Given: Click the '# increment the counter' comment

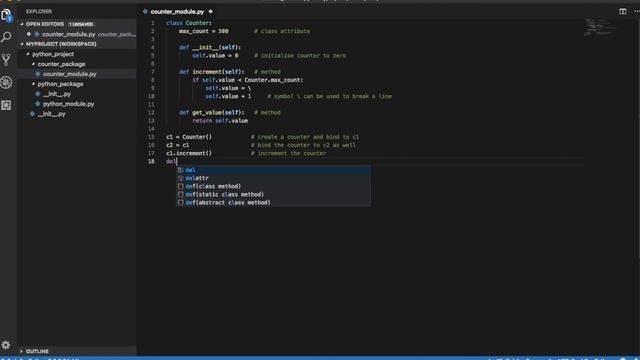Looking at the screenshot, I should [289, 153].
